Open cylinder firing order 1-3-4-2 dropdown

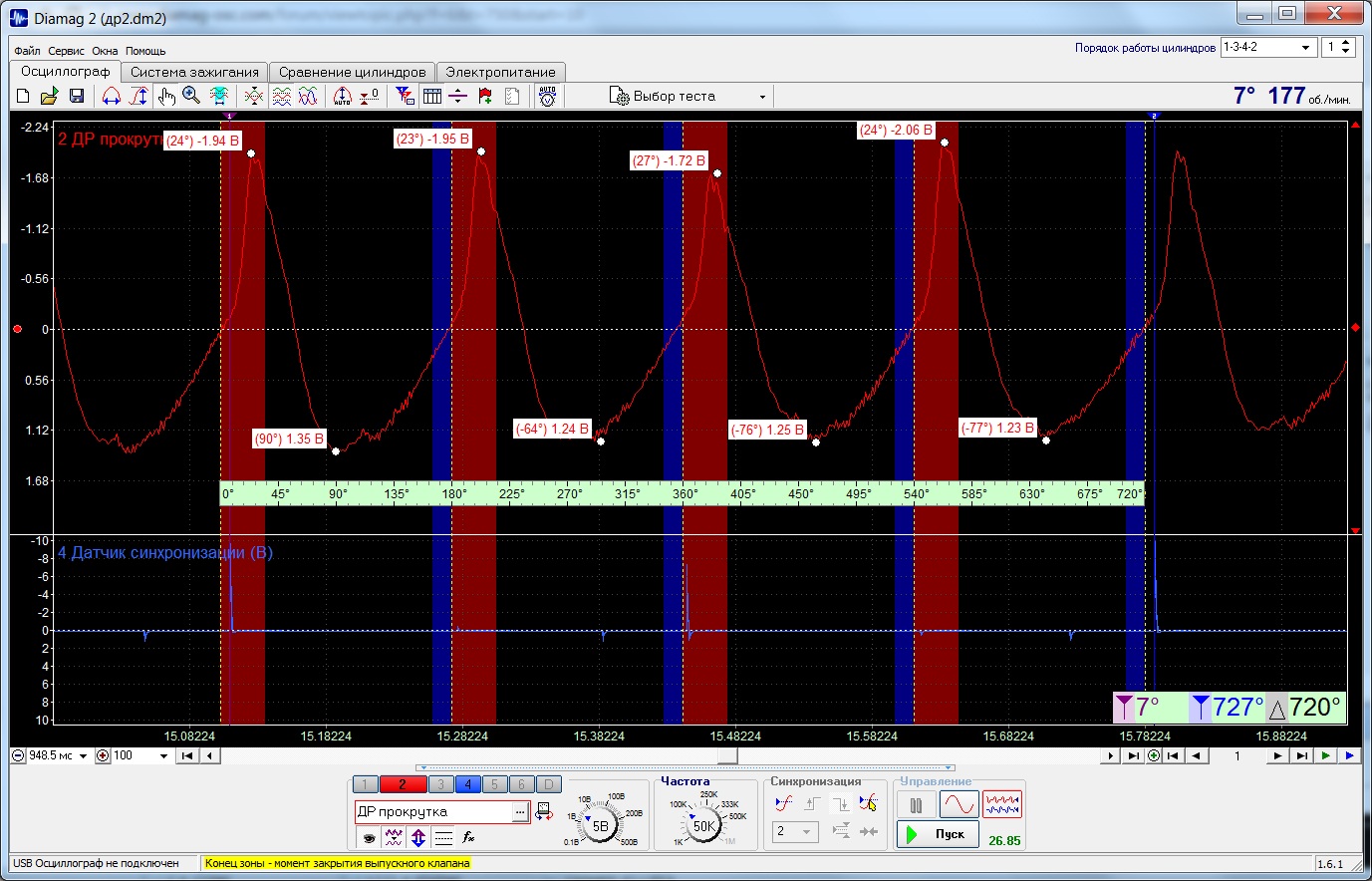[x=1305, y=48]
